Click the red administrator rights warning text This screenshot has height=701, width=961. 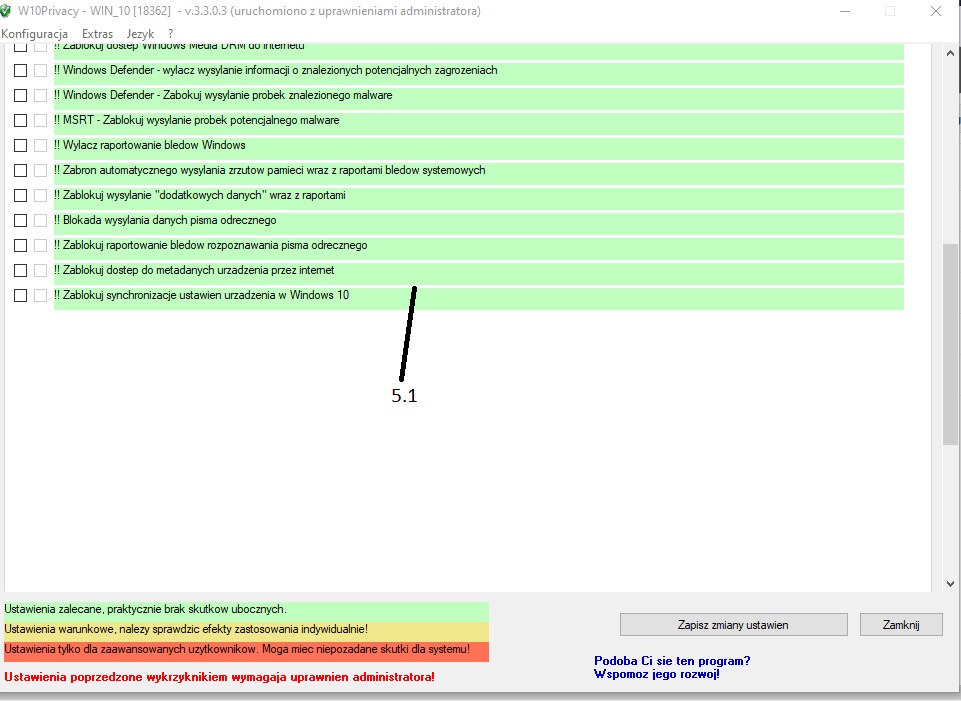point(219,677)
